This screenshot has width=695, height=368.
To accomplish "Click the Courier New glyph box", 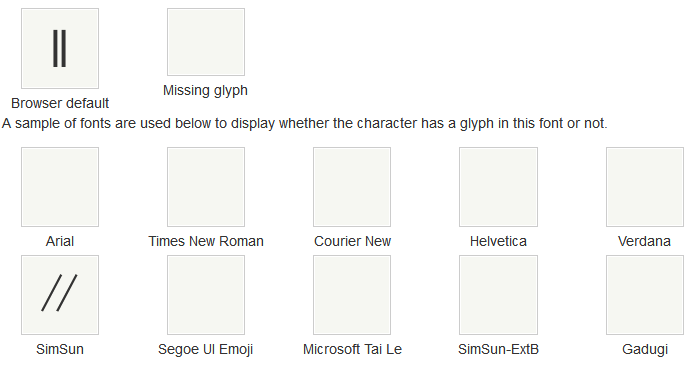I will [352, 187].
